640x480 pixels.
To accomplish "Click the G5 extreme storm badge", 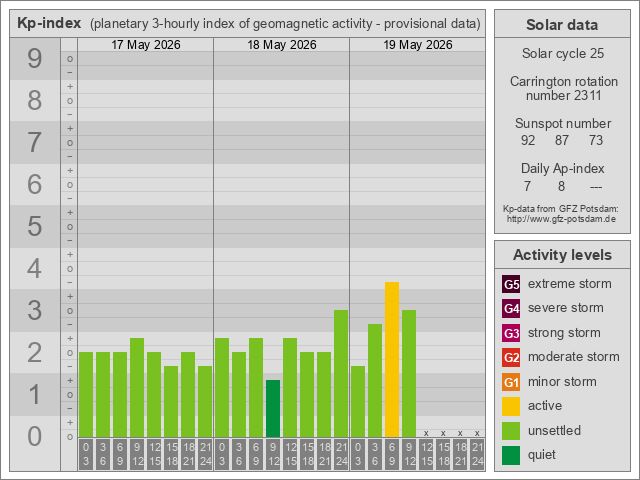I will pos(511,284).
